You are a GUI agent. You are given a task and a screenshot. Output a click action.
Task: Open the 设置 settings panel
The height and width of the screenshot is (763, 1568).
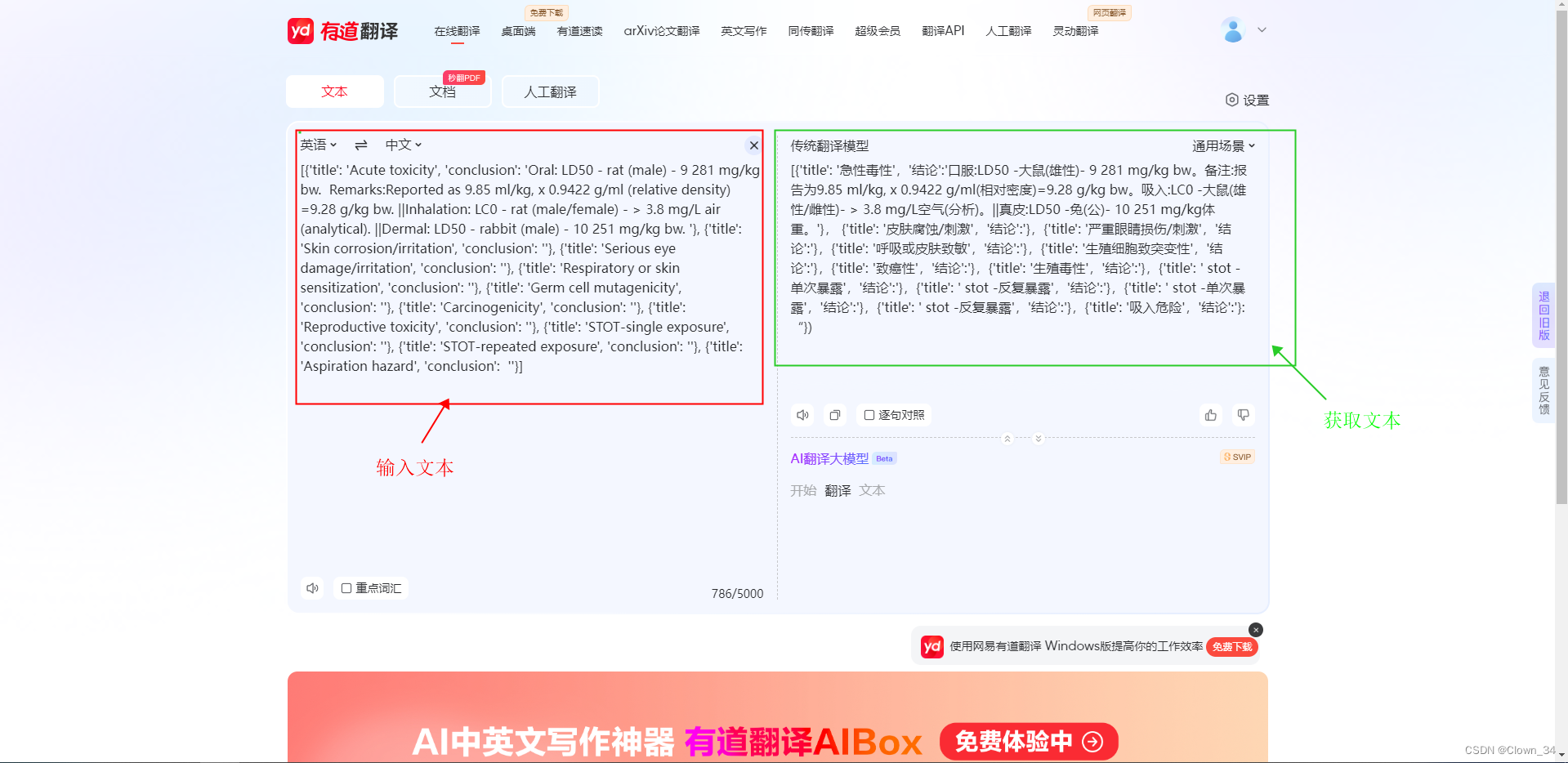coord(1248,100)
